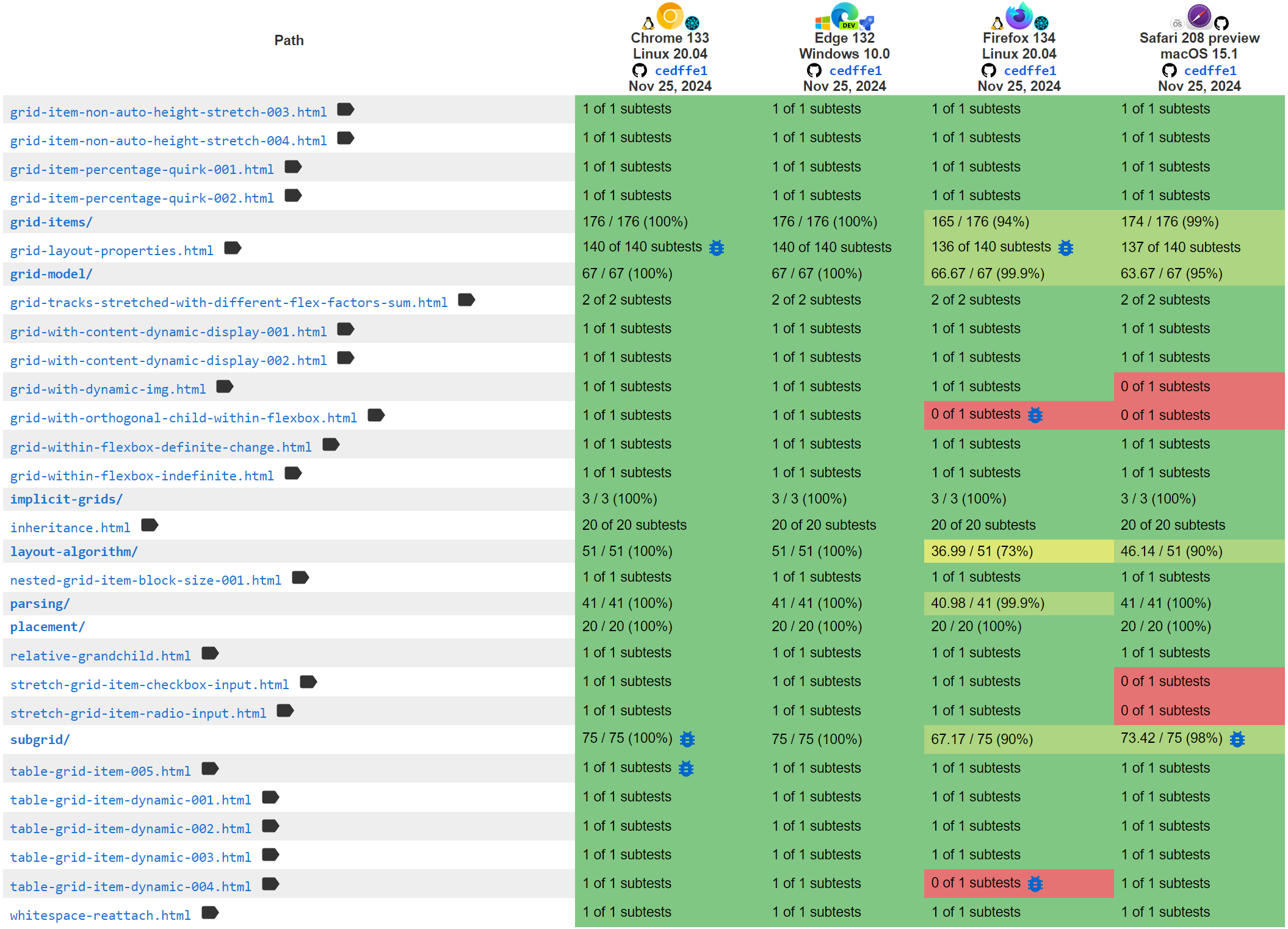The width and height of the screenshot is (1288, 929).
Task: Click the bug icon on subgrid Safari result
Action: pyautogui.click(x=1237, y=739)
